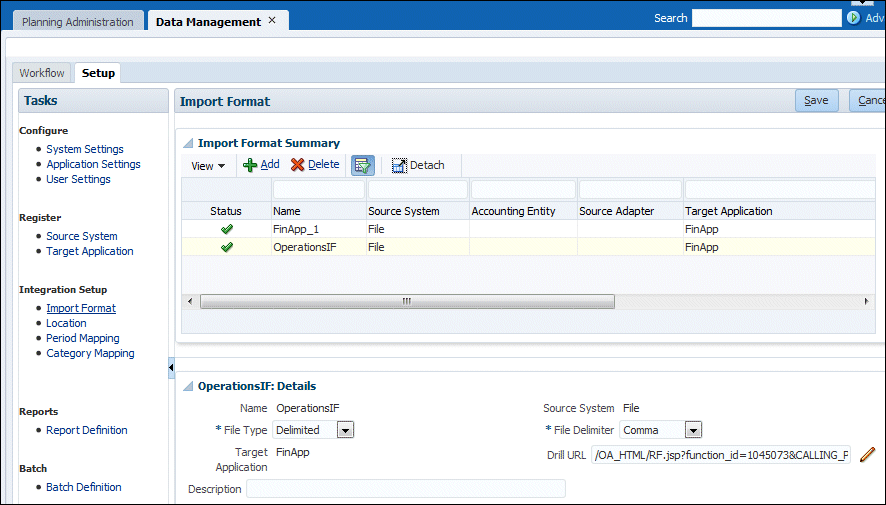
Task: Open the File Delimiter dropdown
Action: pos(693,430)
